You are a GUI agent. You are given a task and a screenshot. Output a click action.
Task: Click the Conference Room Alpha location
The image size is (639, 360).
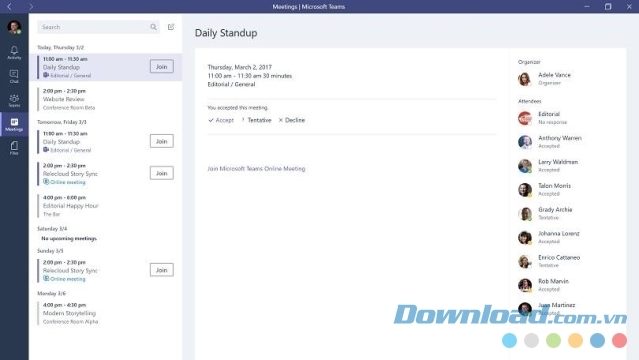coord(71,322)
